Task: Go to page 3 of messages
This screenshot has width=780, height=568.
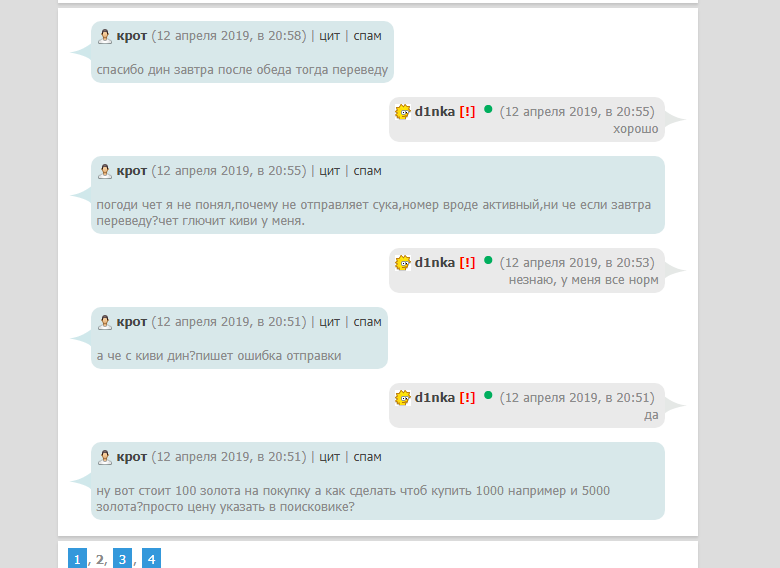Action: pyautogui.click(x=122, y=559)
